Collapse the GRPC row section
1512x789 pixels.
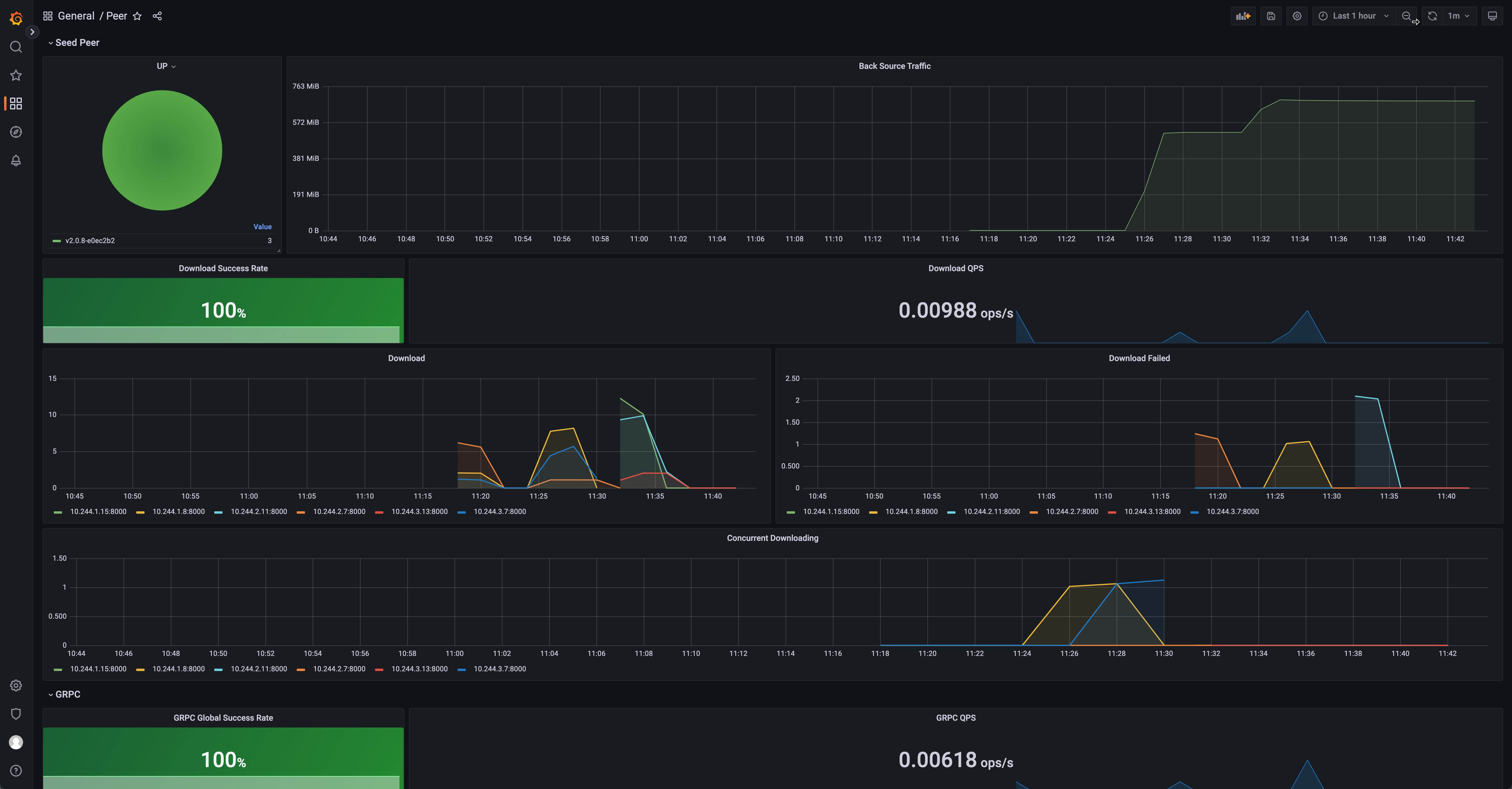(x=67, y=694)
